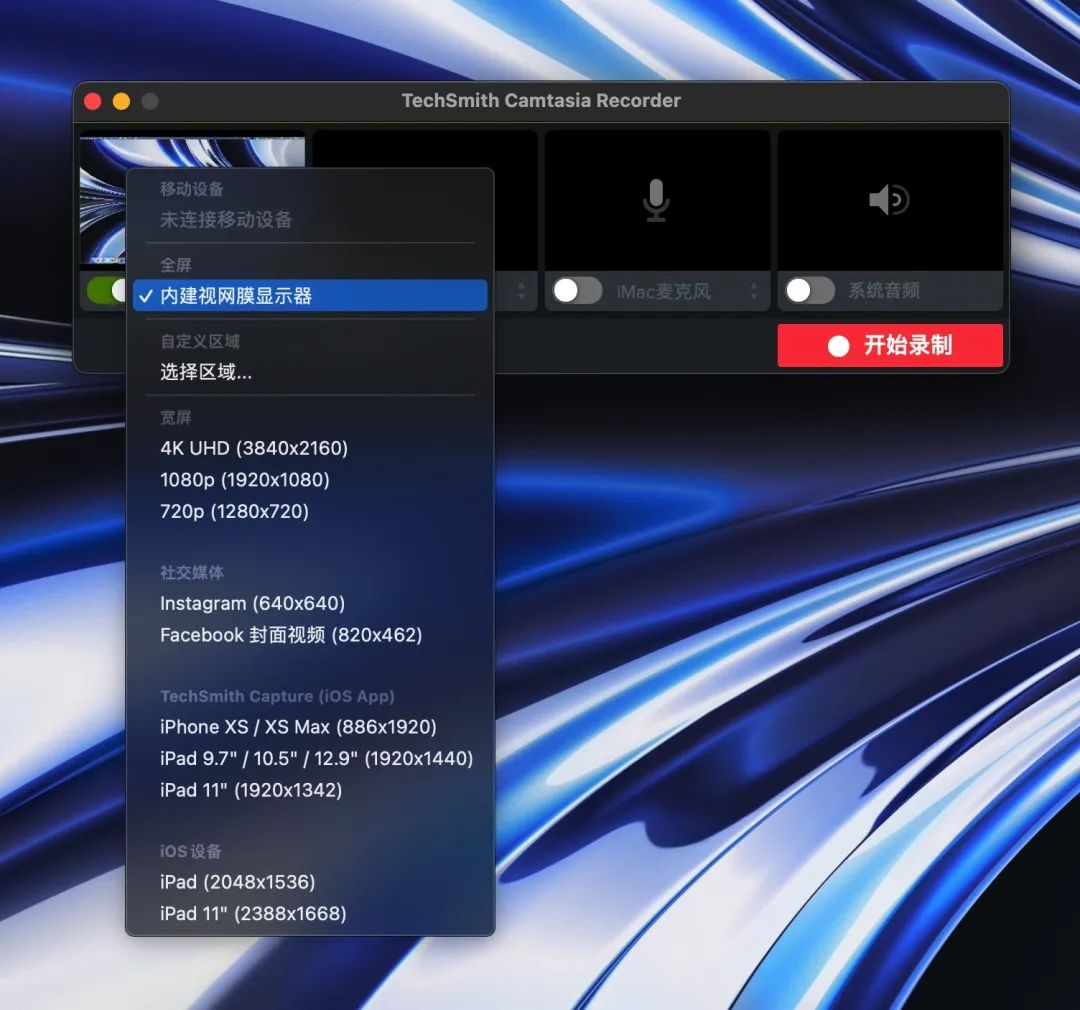Start recording with the red button

(890, 345)
